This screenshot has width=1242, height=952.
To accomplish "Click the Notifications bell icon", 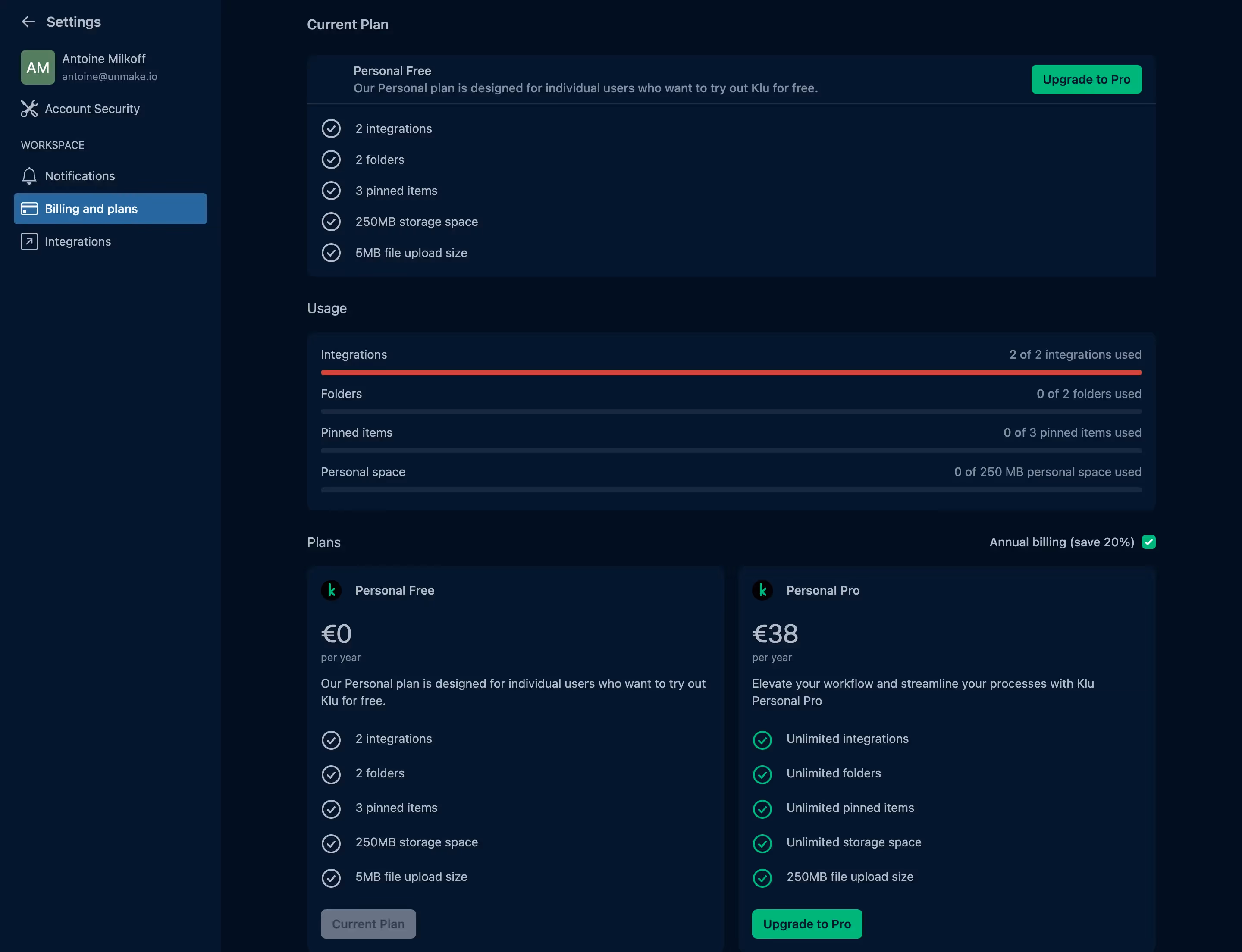I will (x=29, y=175).
